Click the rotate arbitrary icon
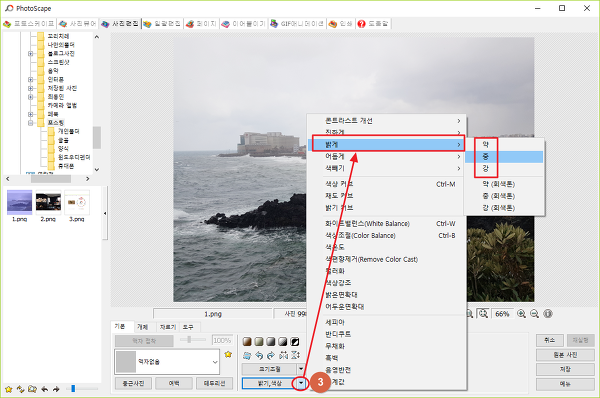 (x=247, y=356)
